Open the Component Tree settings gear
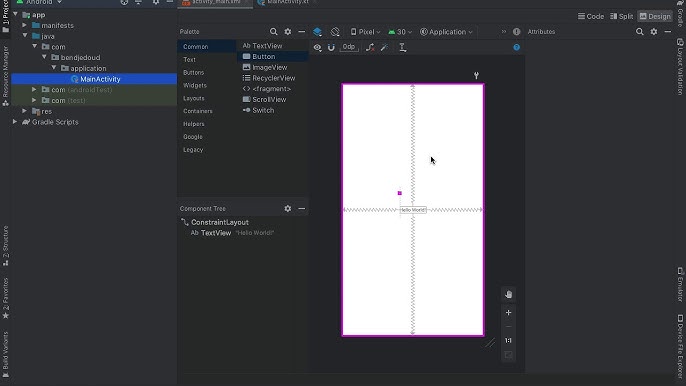 coord(287,208)
